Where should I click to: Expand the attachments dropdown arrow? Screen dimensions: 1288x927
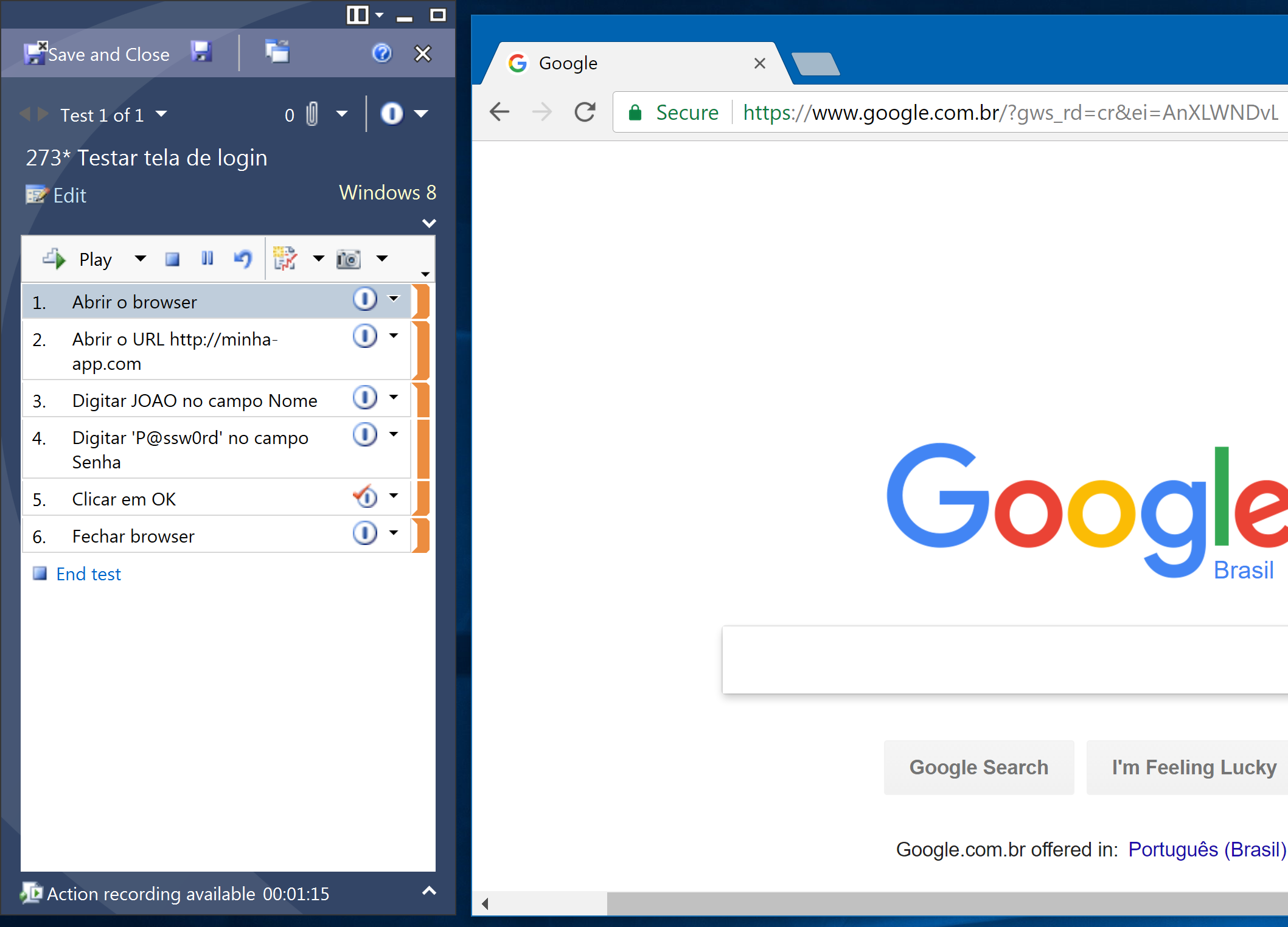(x=342, y=114)
